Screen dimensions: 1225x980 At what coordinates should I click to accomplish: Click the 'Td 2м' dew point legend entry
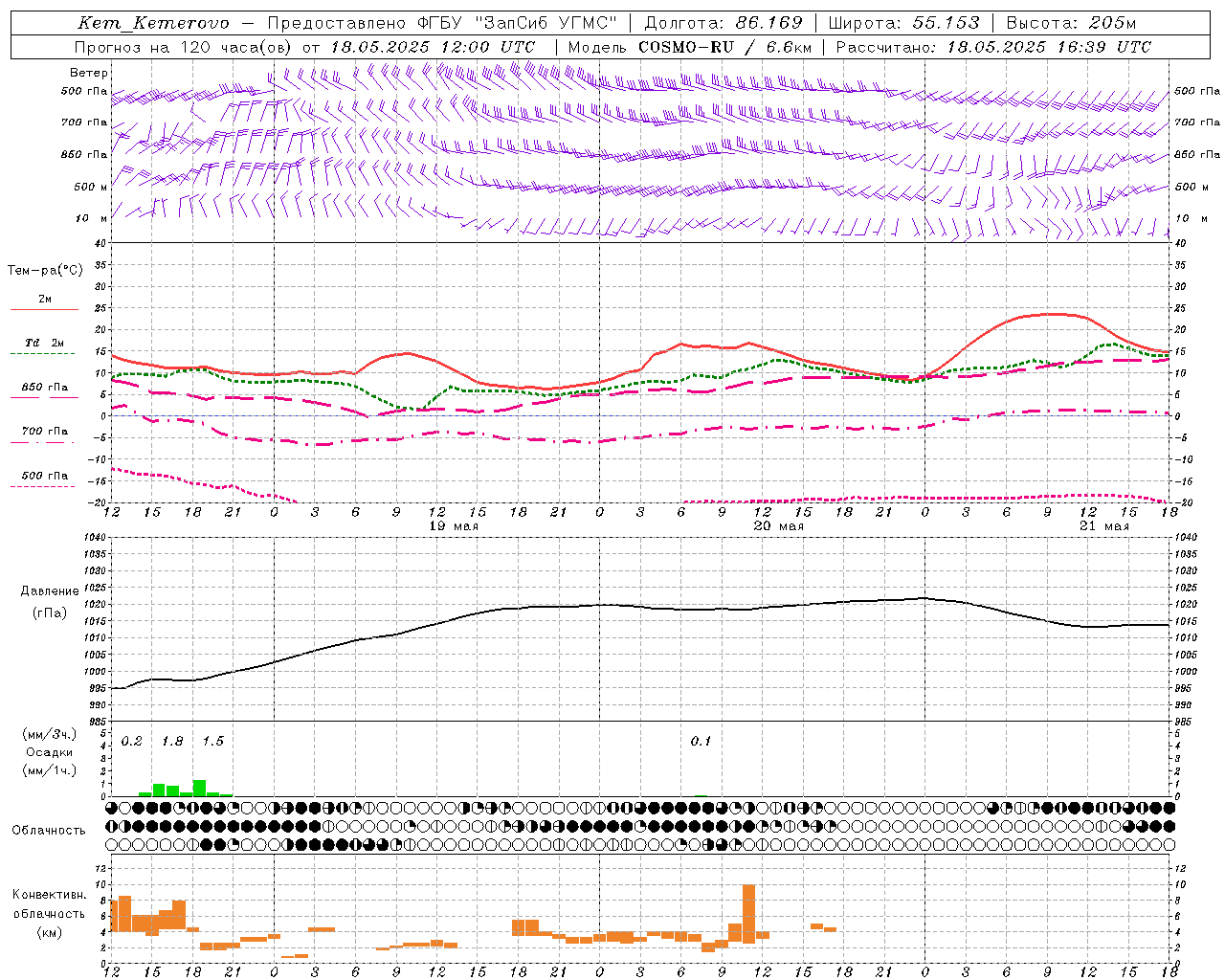[x=44, y=343]
